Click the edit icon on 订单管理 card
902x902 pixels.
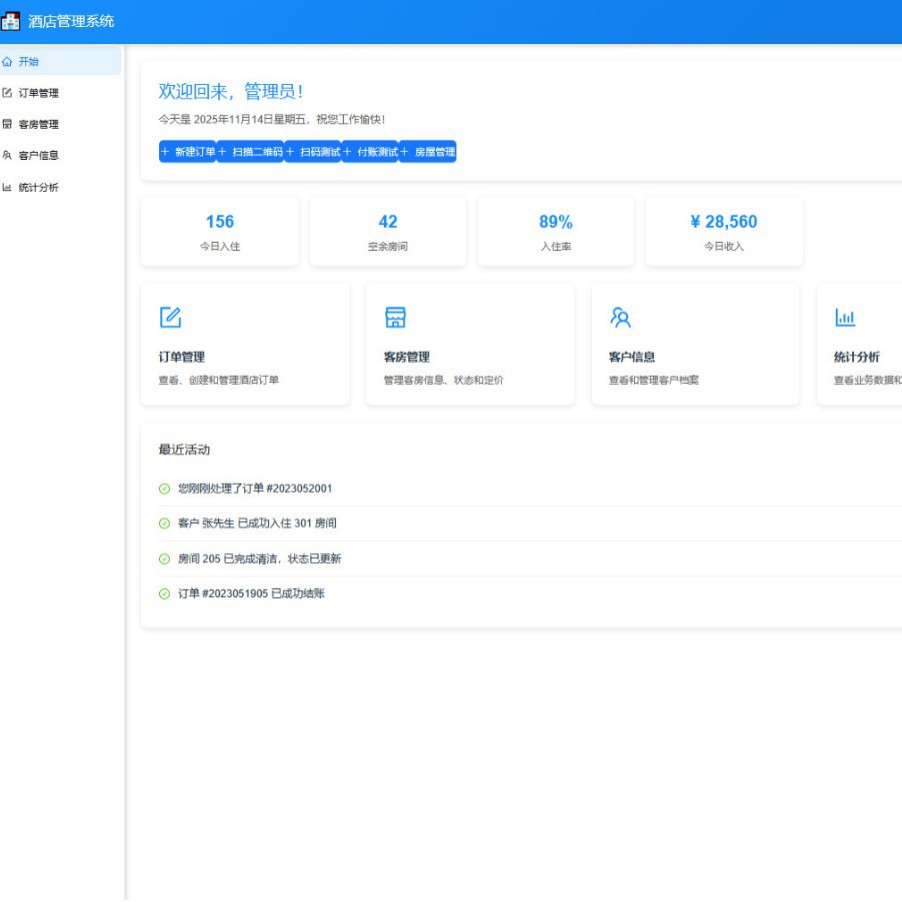pos(171,317)
